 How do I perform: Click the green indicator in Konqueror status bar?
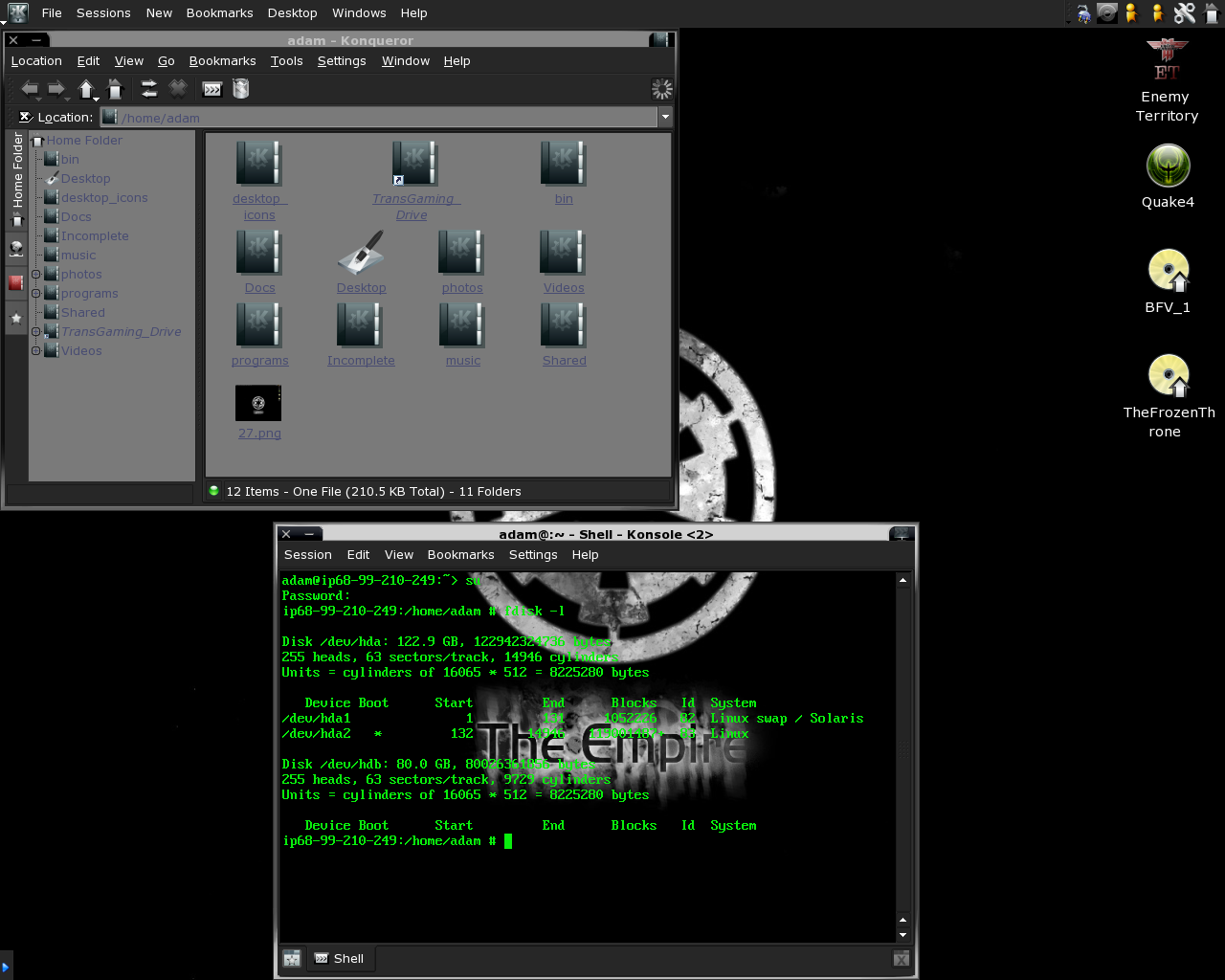pyautogui.click(x=213, y=491)
